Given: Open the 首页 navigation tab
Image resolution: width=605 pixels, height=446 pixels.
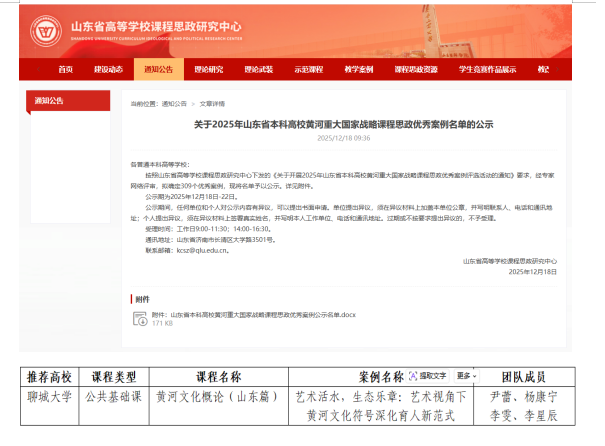Looking at the screenshot, I should coord(66,70).
